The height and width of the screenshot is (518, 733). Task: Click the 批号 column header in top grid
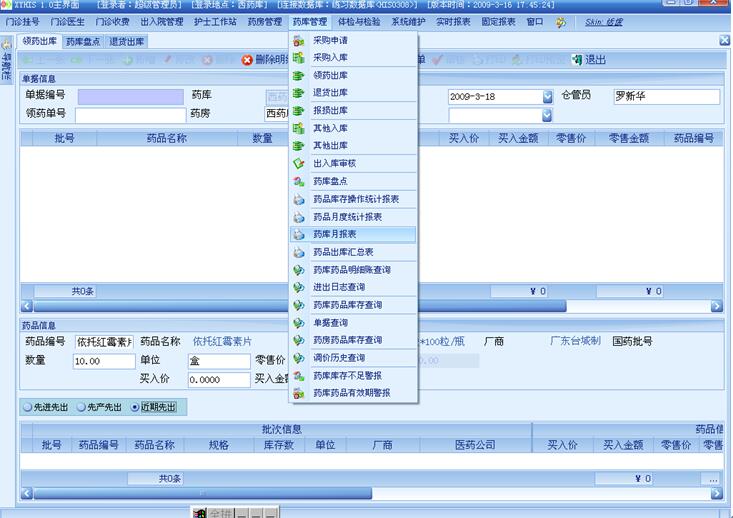(x=65, y=138)
